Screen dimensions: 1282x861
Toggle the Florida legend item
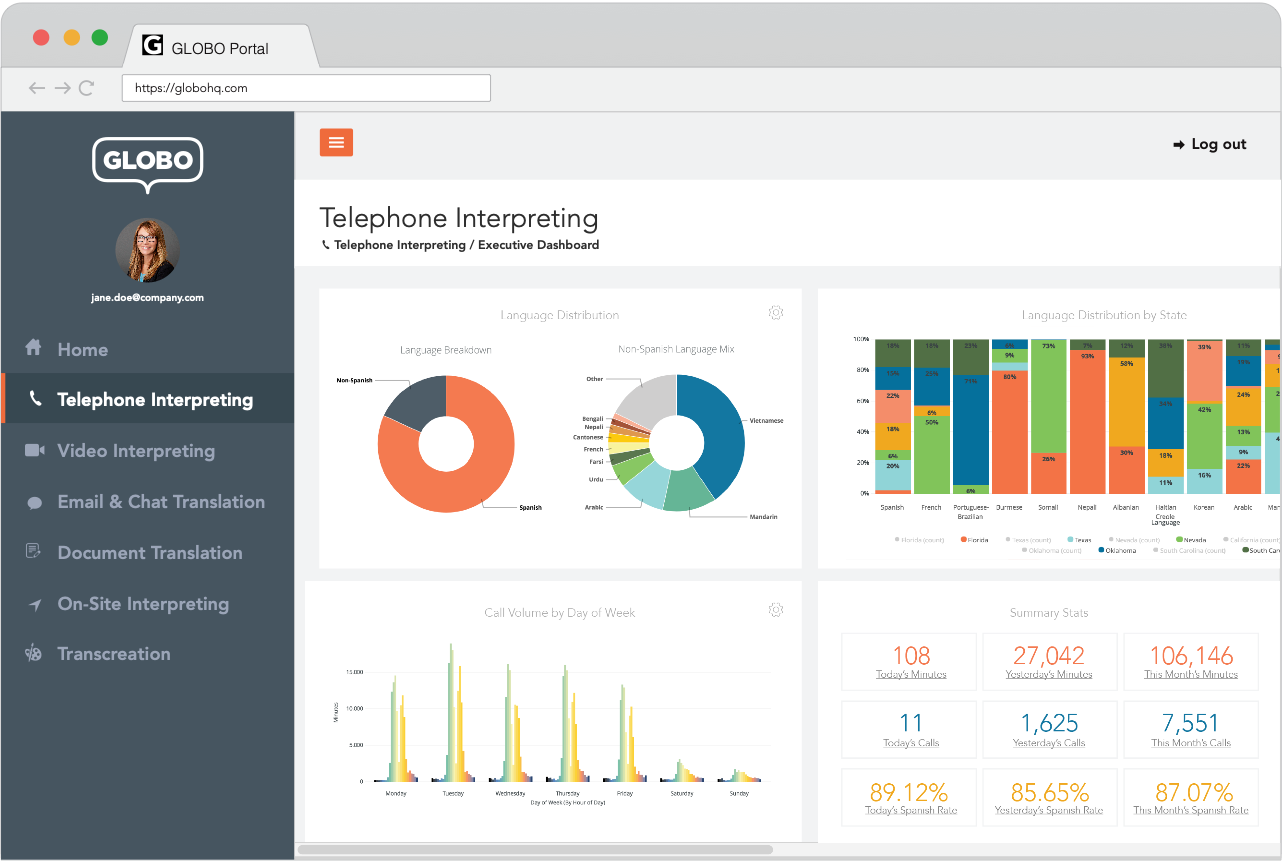tap(973, 540)
